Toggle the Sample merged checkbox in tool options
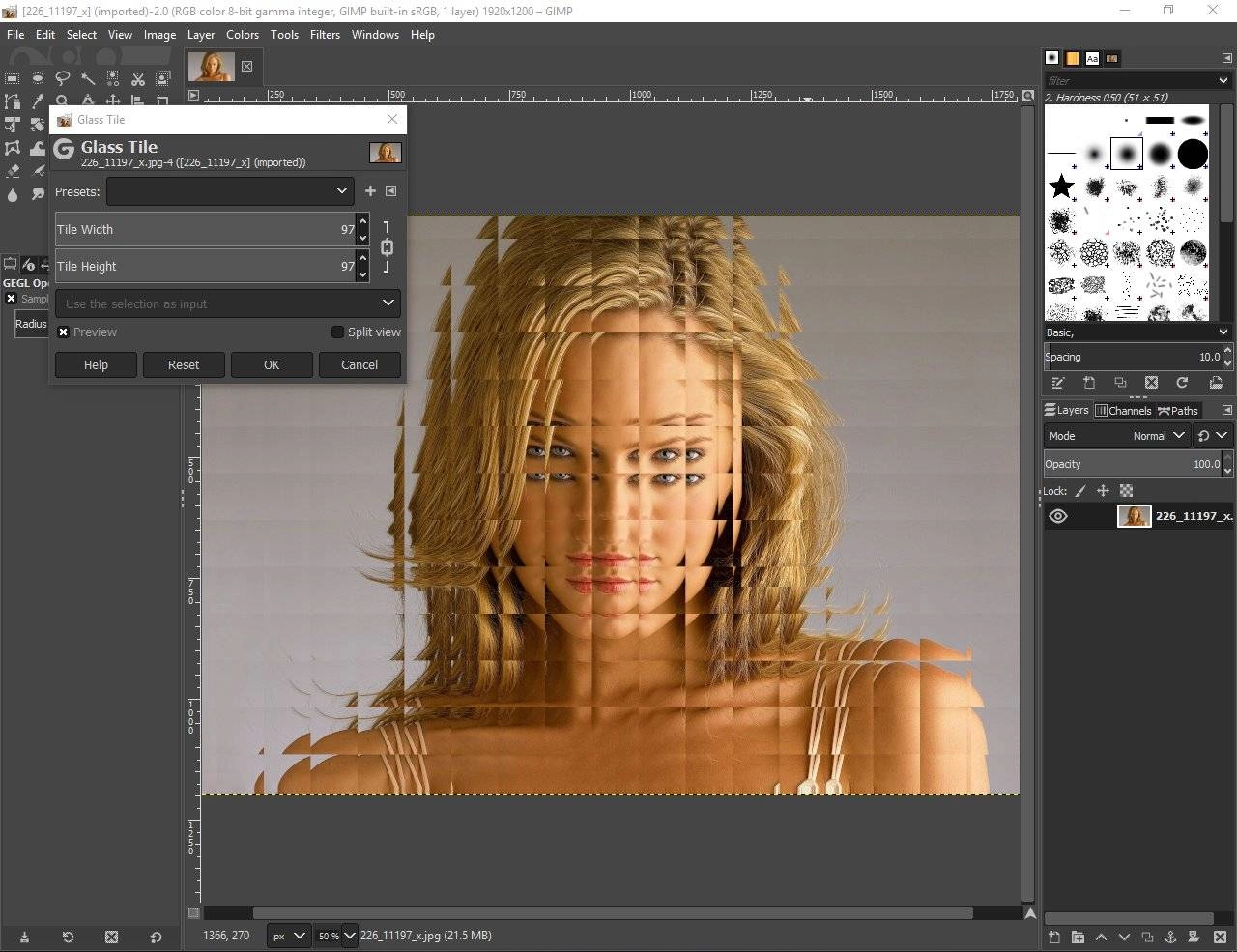Screen dimensions: 1237x952 (x=12, y=299)
